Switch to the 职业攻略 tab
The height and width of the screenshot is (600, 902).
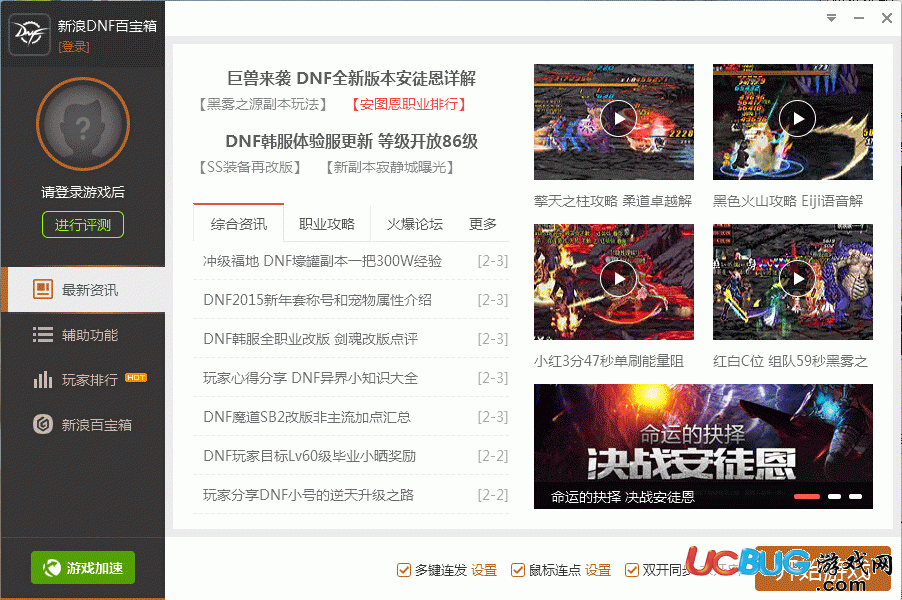coord(327,223)
